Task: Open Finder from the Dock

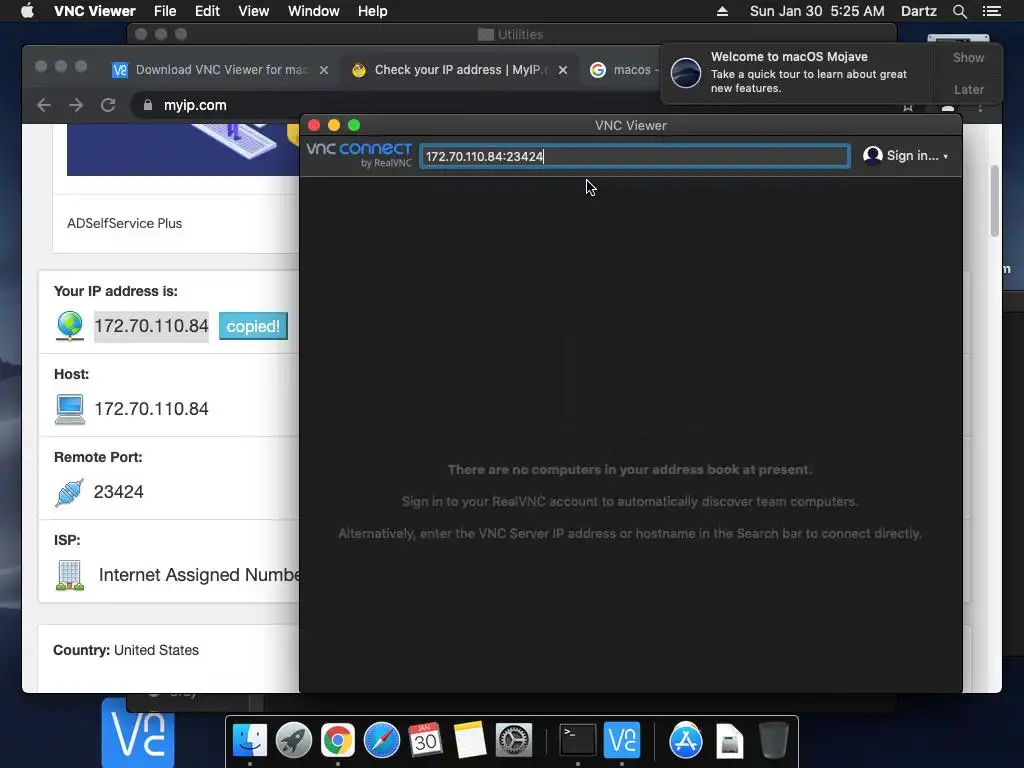Action: [x=249, y=741]
